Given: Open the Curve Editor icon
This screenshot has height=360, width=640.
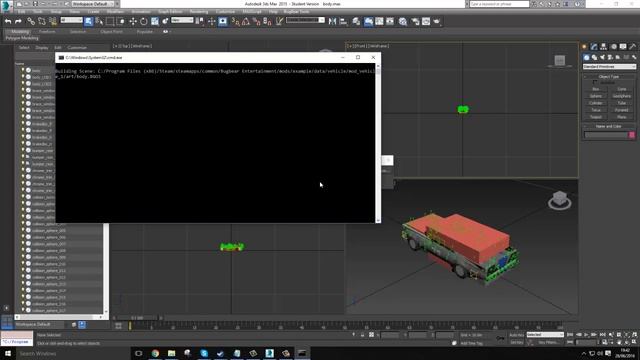Looking at the screenshot, I should click(x=379, y=21).
